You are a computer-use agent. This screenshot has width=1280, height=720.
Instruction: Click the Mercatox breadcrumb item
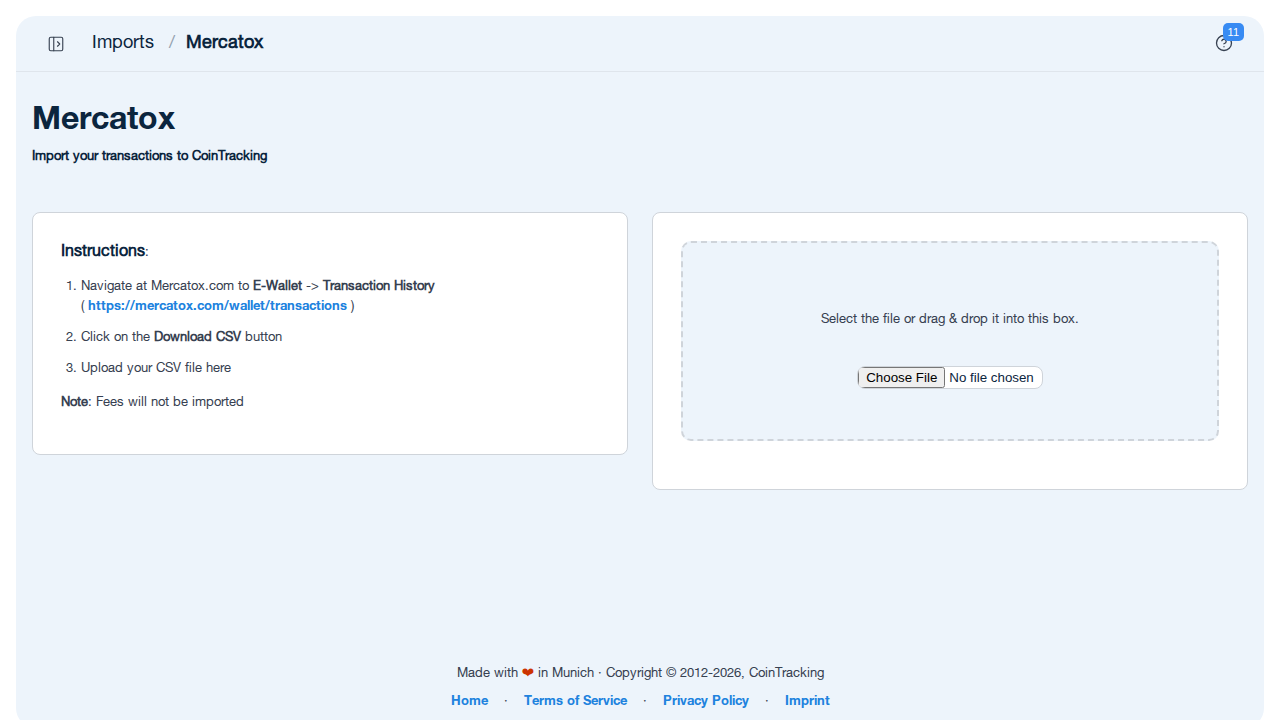click(225, 42)
